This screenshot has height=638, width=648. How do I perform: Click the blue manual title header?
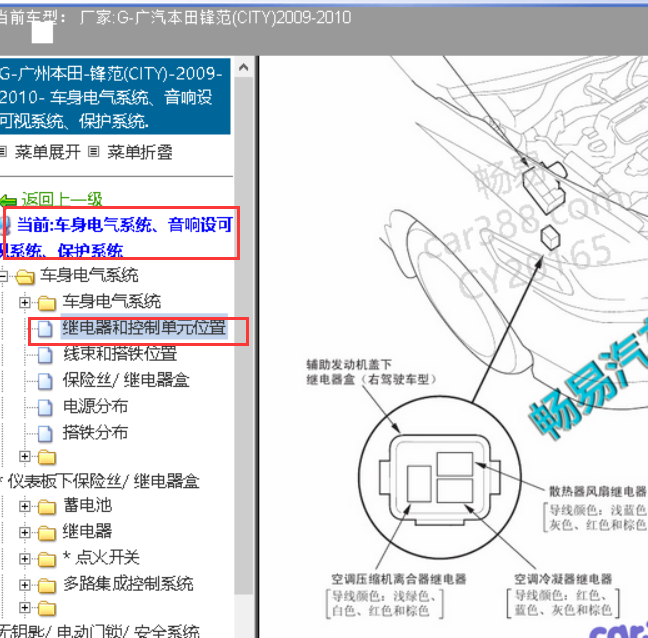[115, 96]
